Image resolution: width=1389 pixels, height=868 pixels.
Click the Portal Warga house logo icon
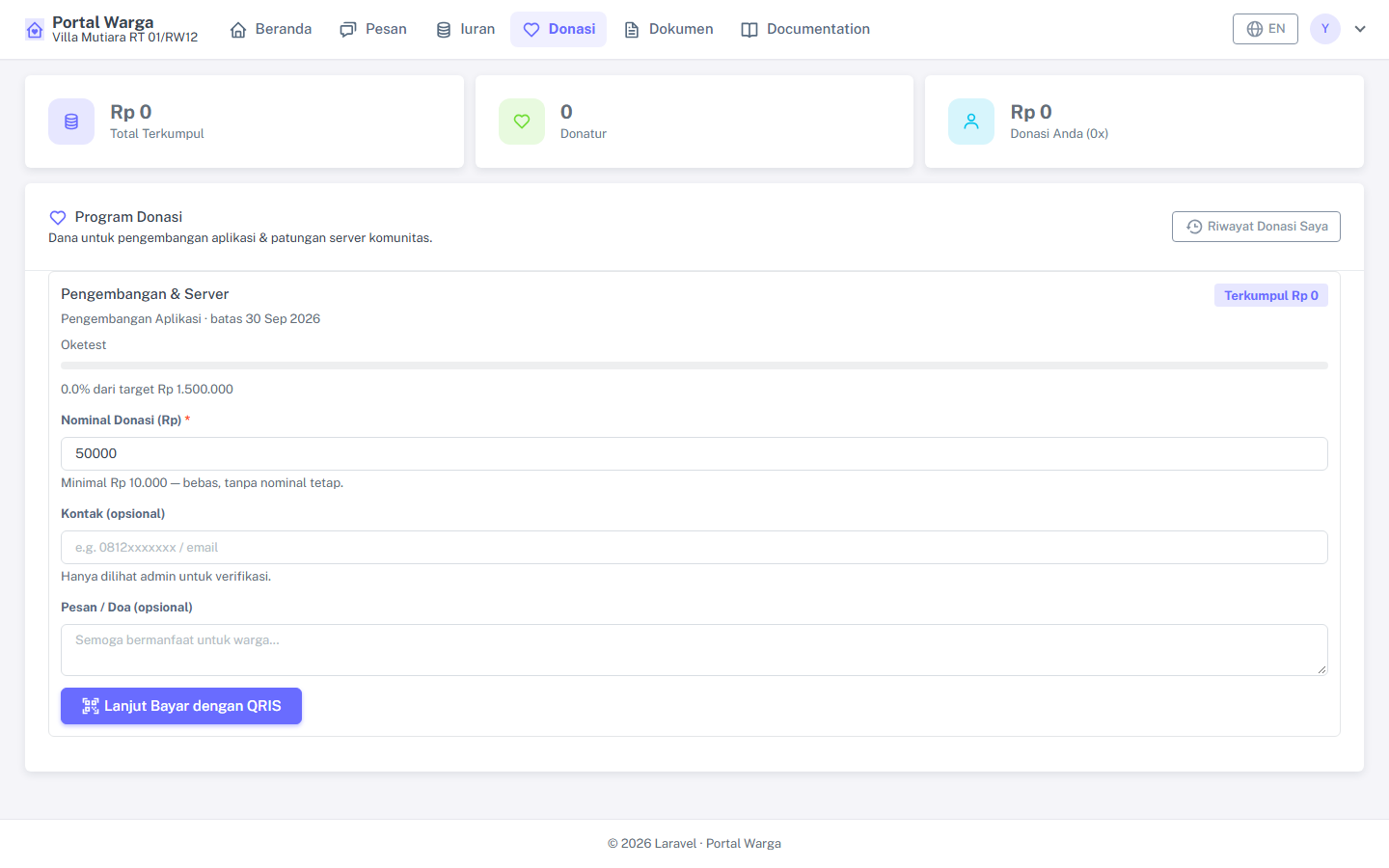pyautogui.click(x=35, y=30)
